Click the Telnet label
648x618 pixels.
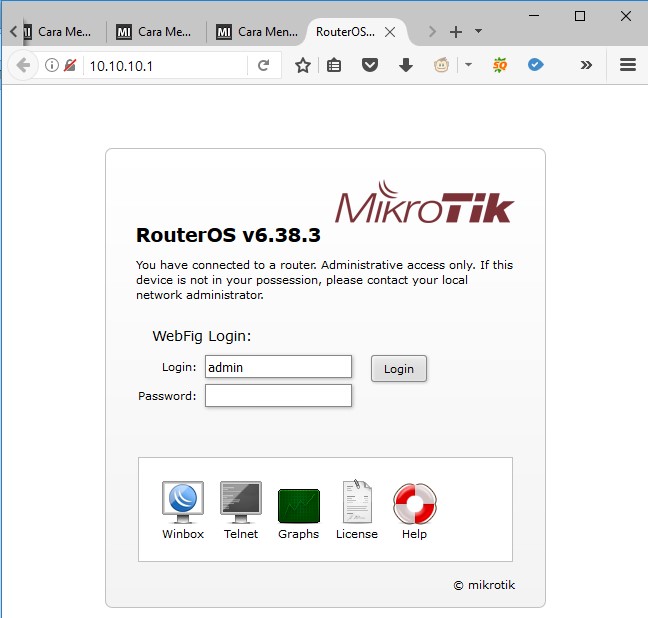[x=241, y=534]
